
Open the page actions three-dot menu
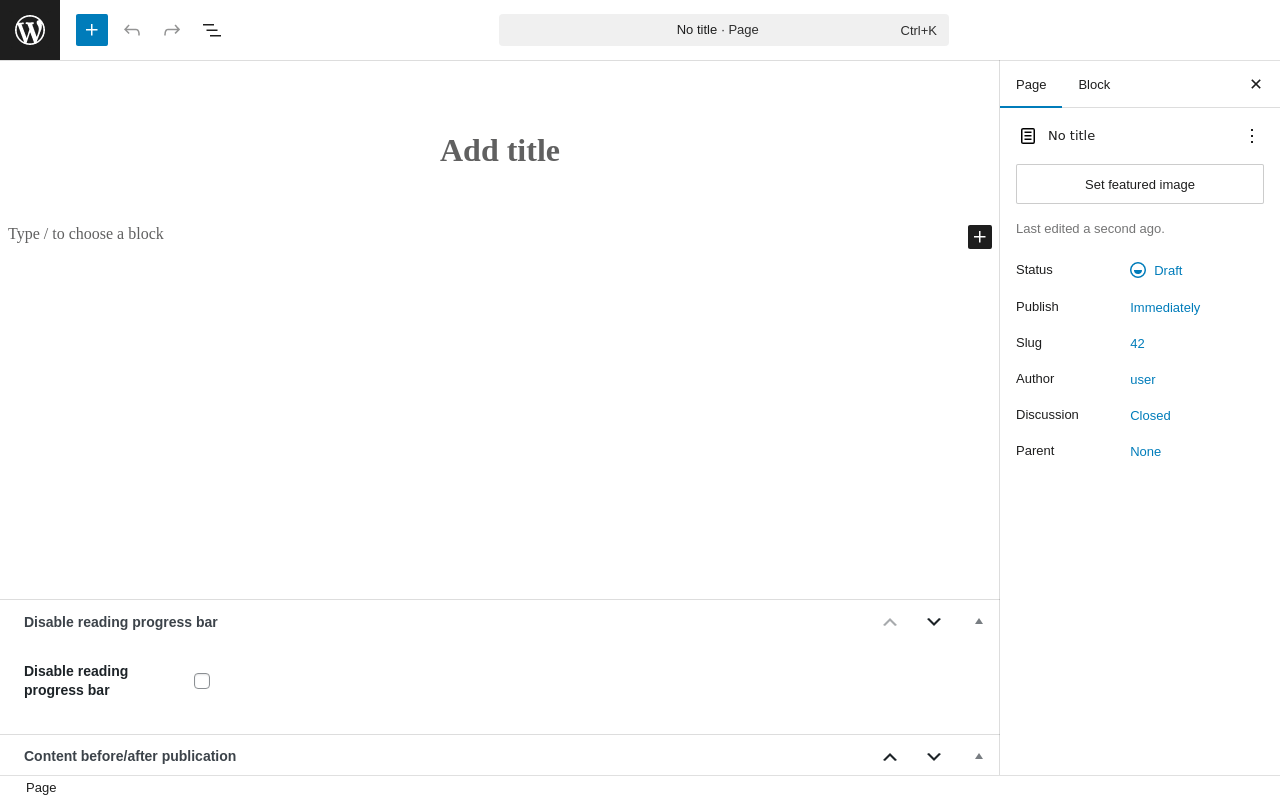coord(1252,136)
